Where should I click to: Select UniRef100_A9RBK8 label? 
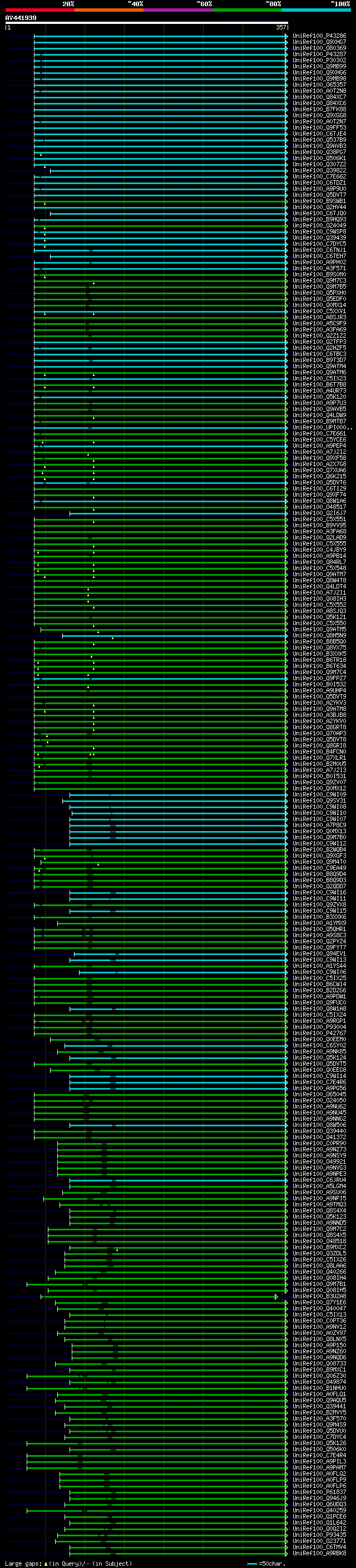tap(319, 1554)
